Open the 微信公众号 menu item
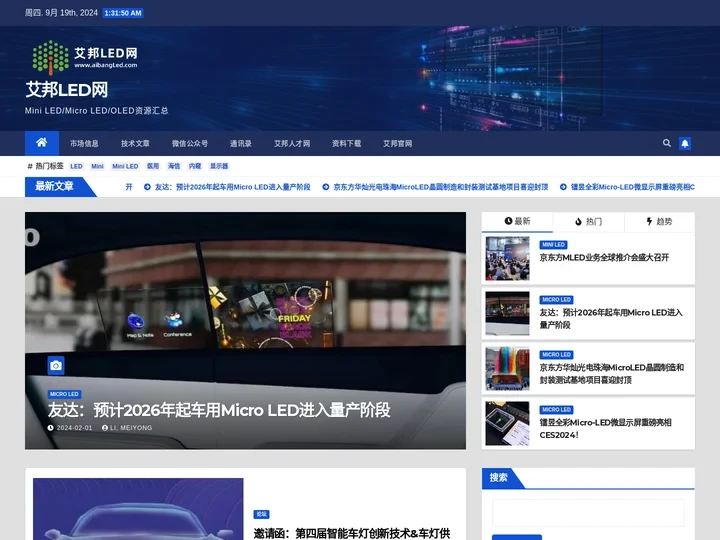This screenshot has width=720, height=540. [x=190, y=144]
